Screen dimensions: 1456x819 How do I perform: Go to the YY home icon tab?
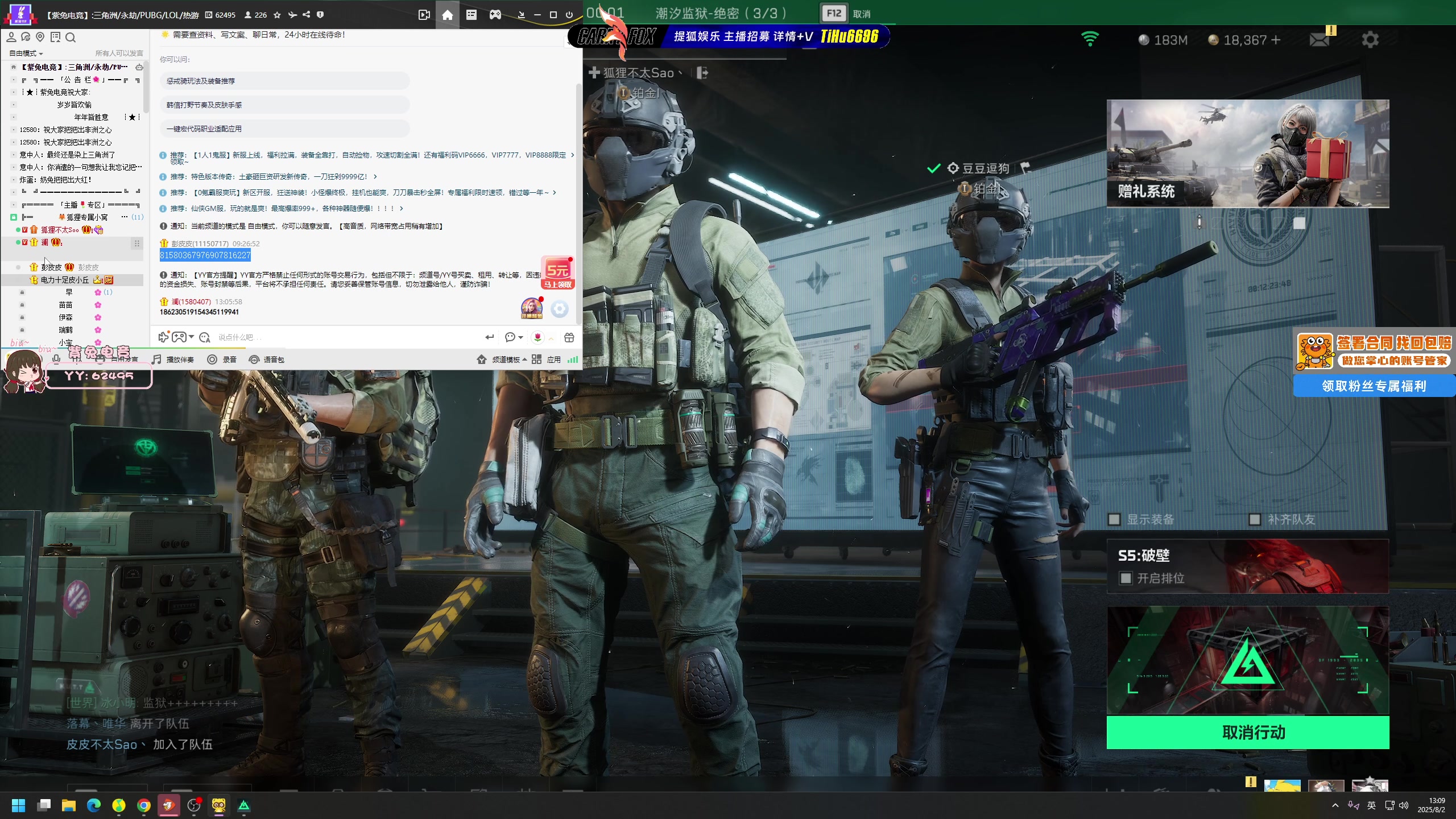448,15
